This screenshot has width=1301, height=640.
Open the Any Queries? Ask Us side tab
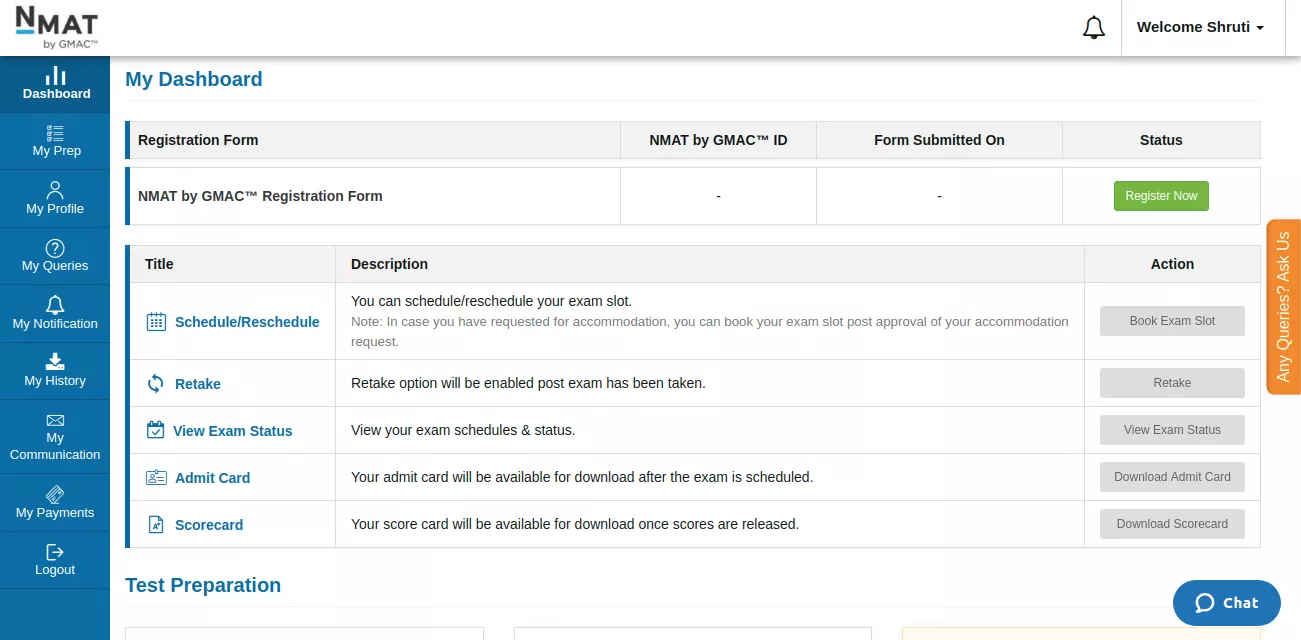pyautogui.click(x=1284, y=307)
